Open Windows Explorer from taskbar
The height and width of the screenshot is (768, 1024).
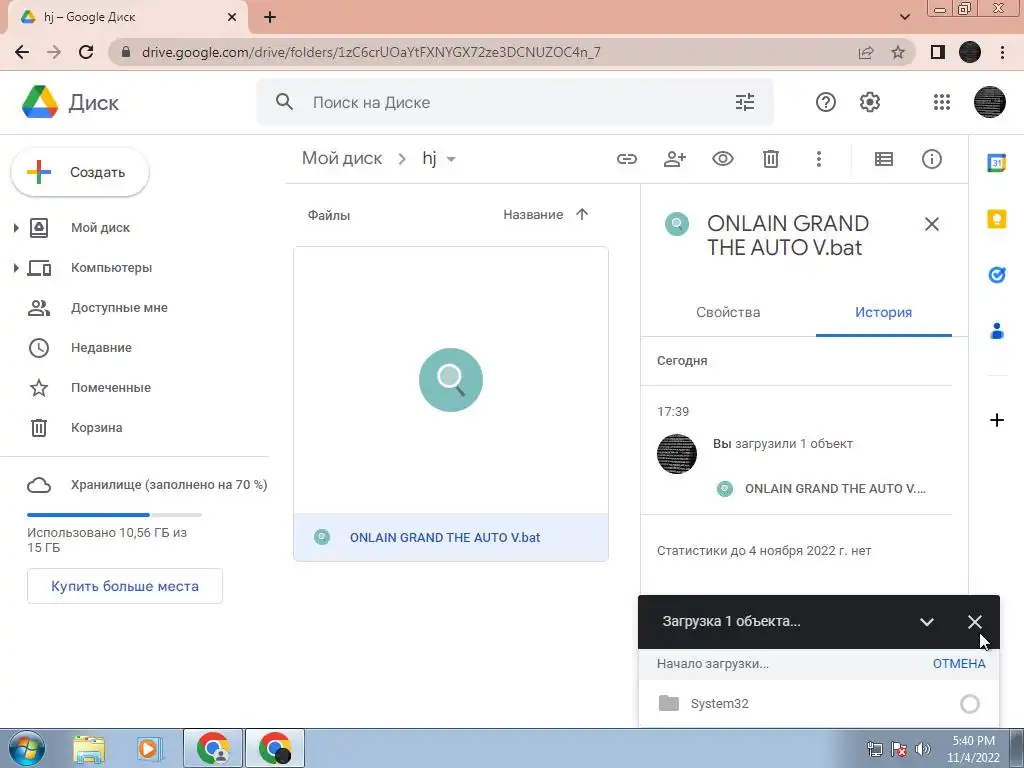[x=89, y=749]
